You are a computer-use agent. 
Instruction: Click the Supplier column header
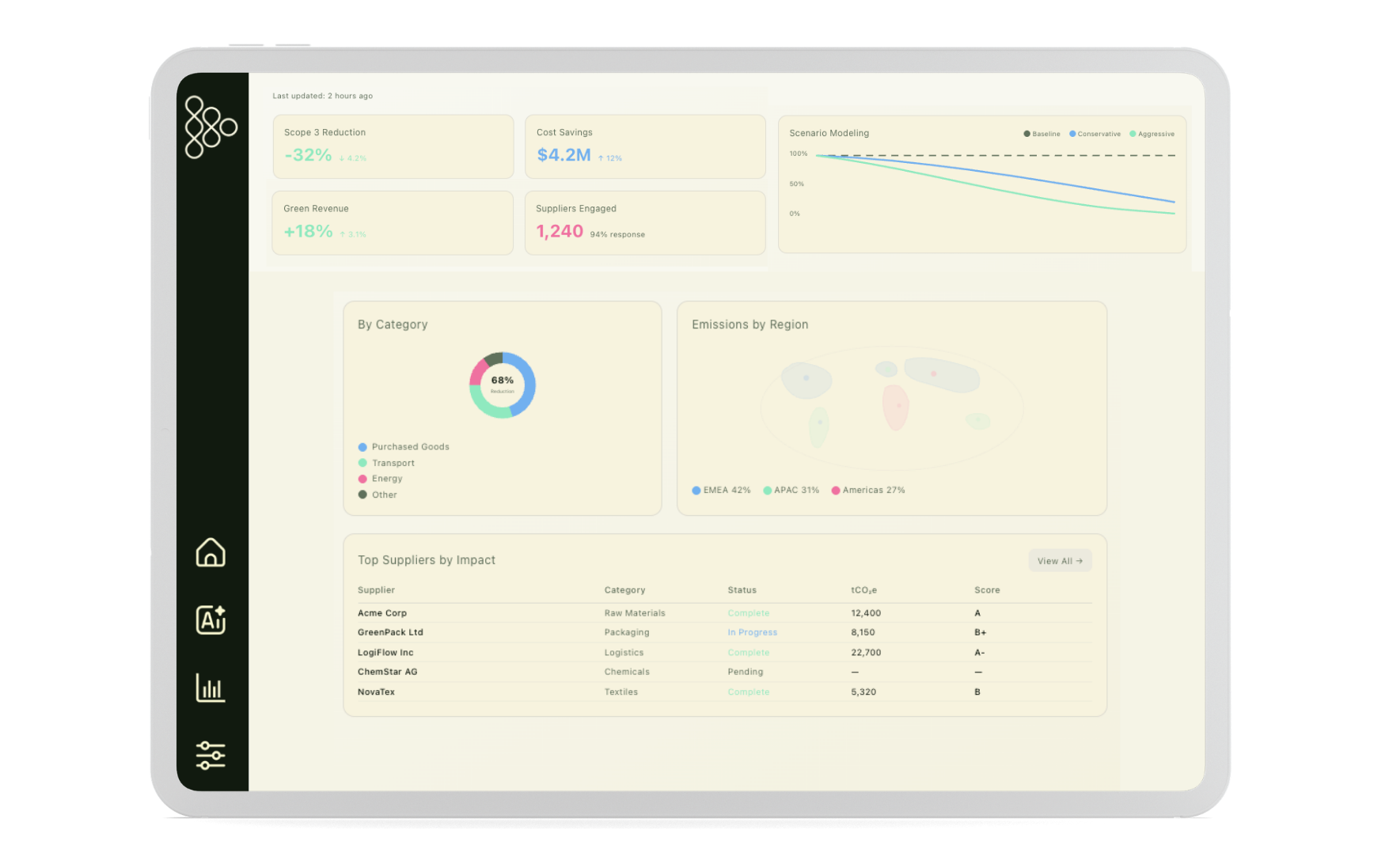376,590
